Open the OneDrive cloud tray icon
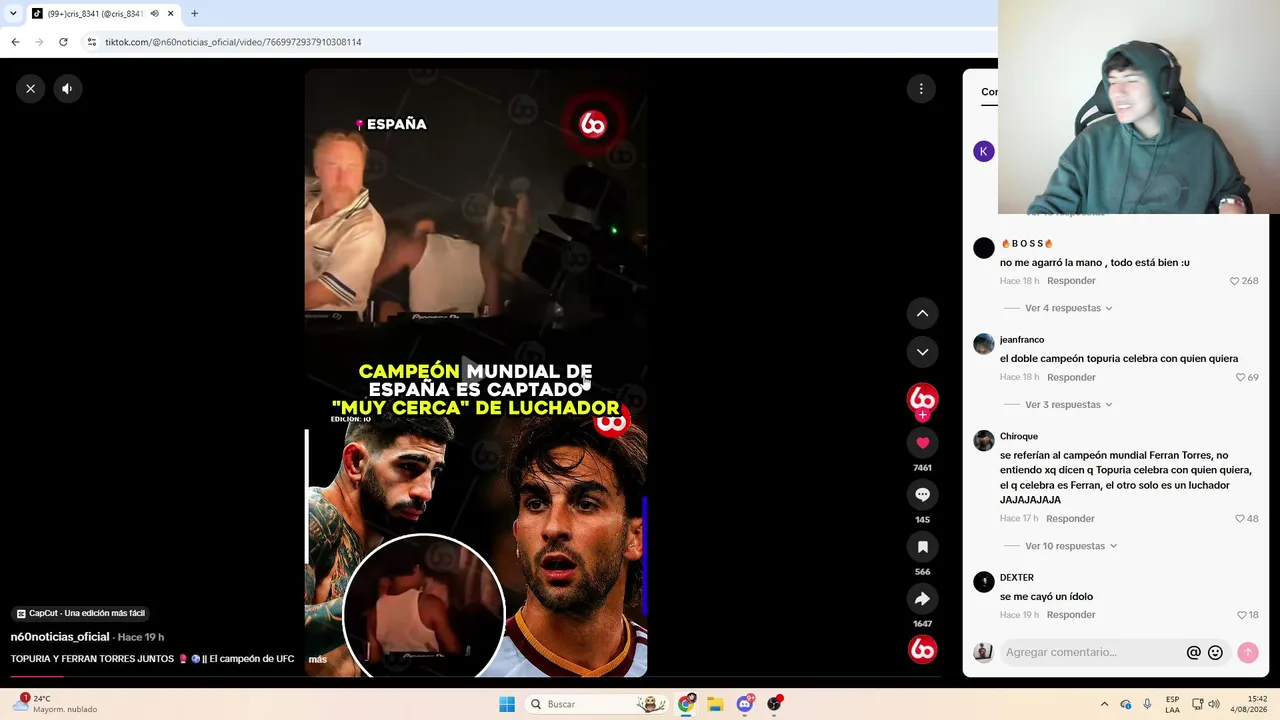The width and height of the screenshot is (1280, 720). 1126,704
